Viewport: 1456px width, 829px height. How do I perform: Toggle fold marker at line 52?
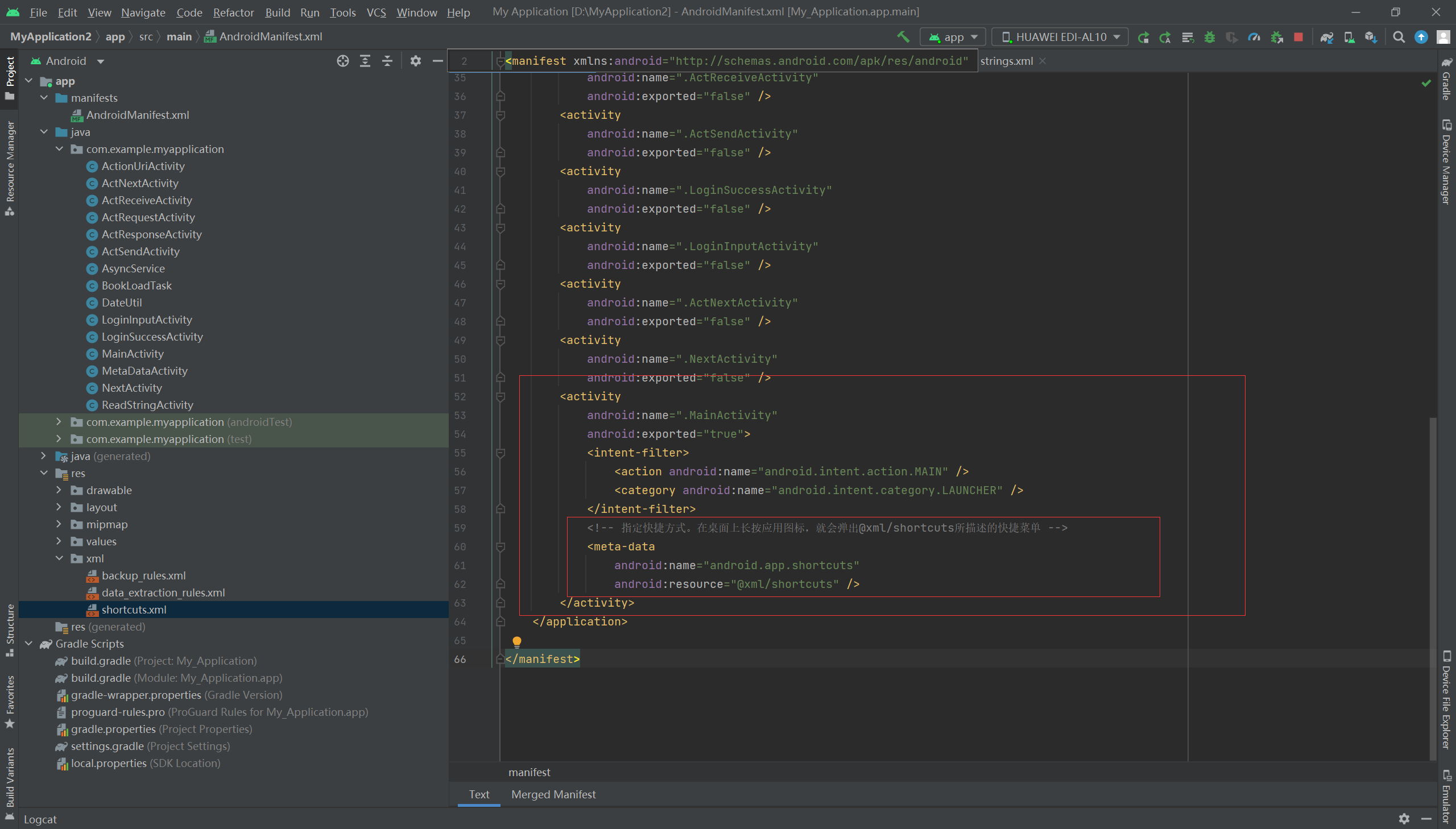coord(500,397)
